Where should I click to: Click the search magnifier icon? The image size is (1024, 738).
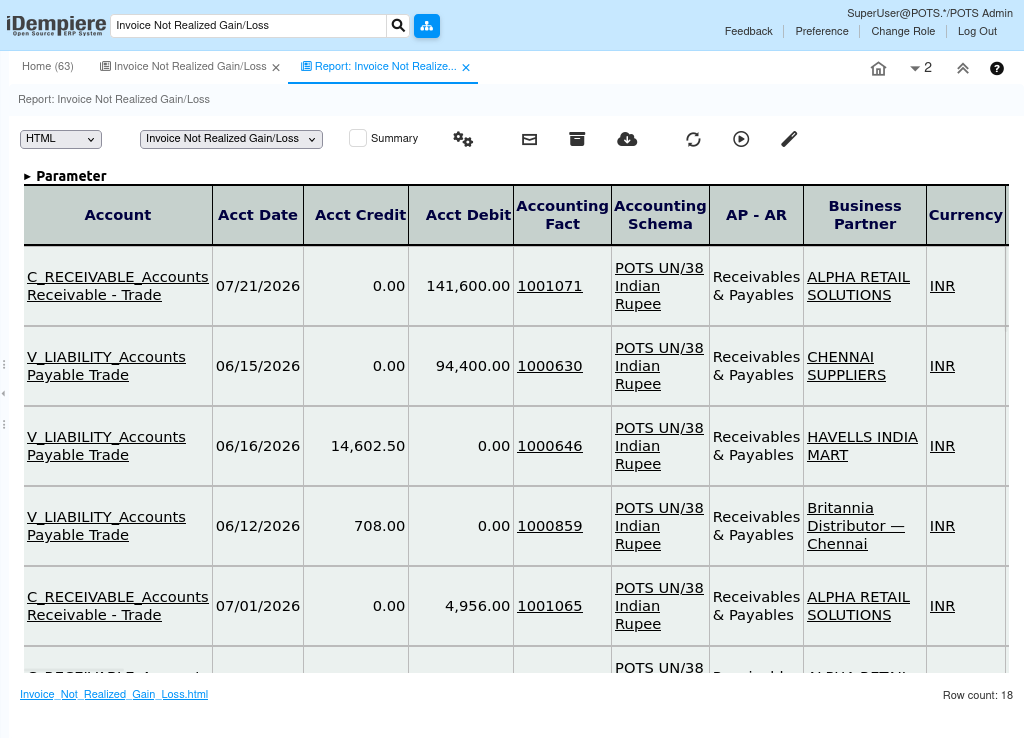click(x=398, y=25)
